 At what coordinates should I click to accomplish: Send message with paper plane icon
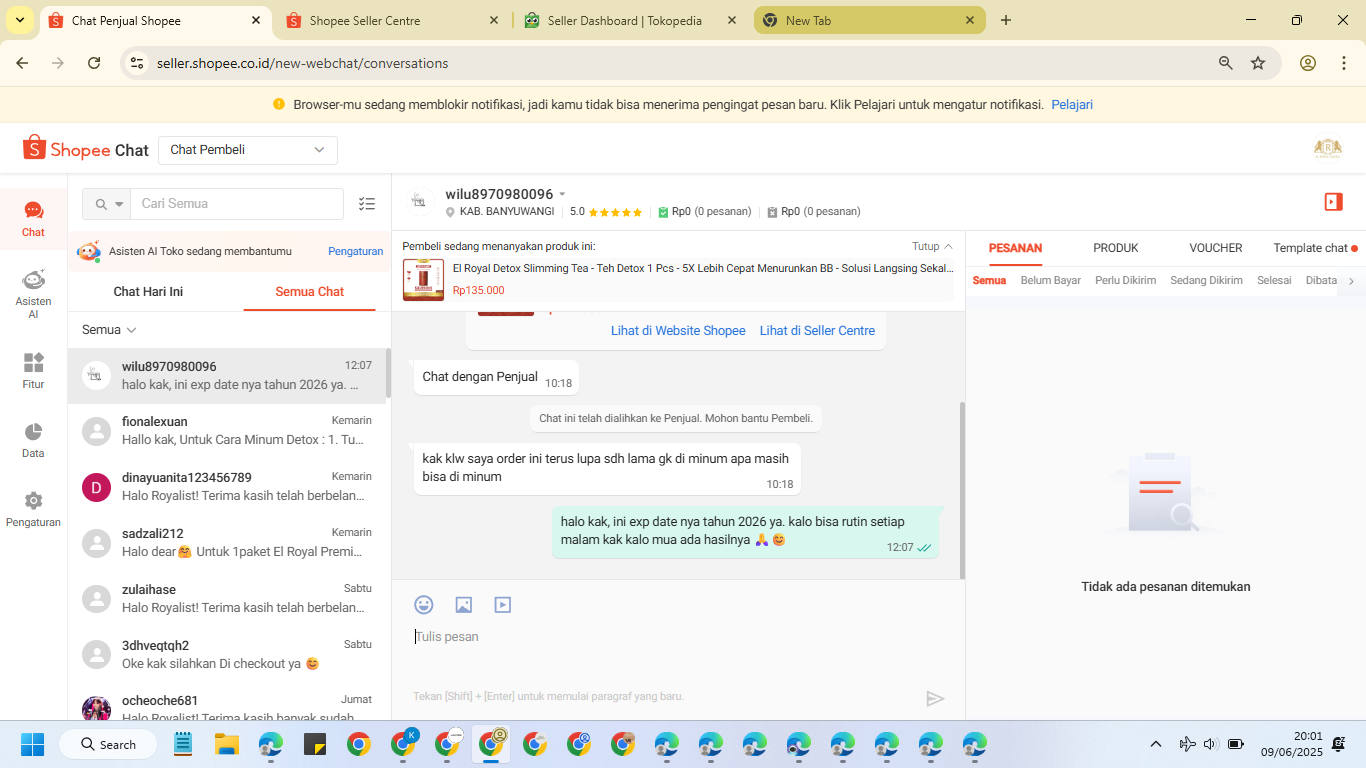point(935,698)
